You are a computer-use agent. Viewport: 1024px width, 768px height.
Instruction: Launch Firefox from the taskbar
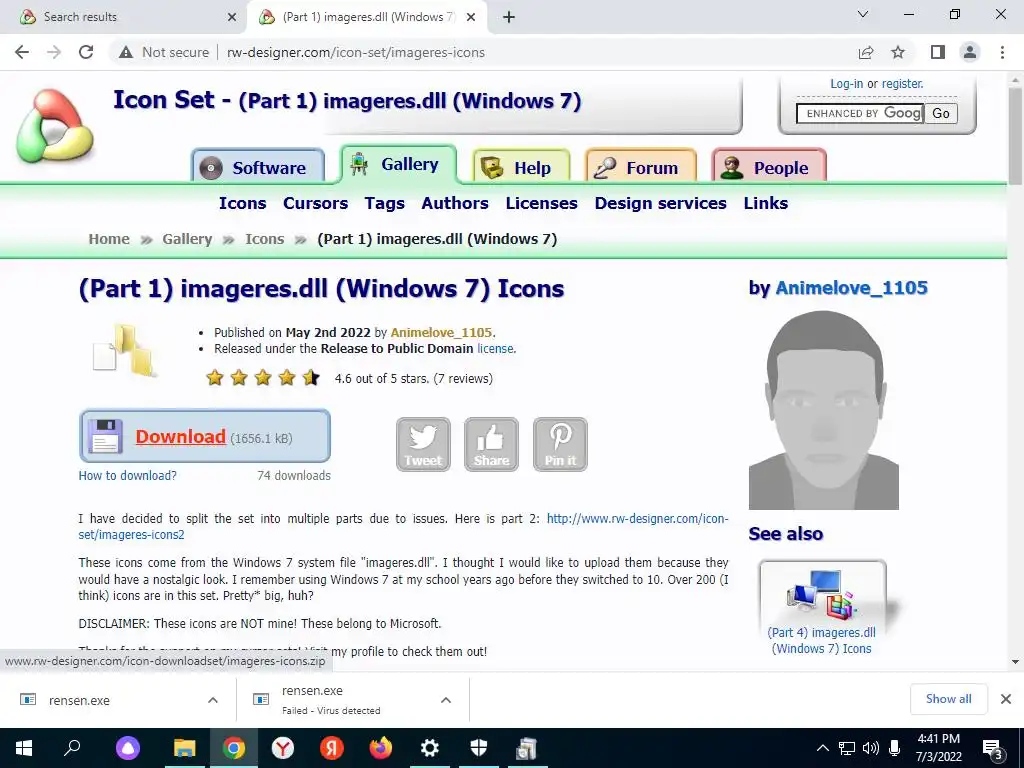pyautogui.click(x=381, y=748)
